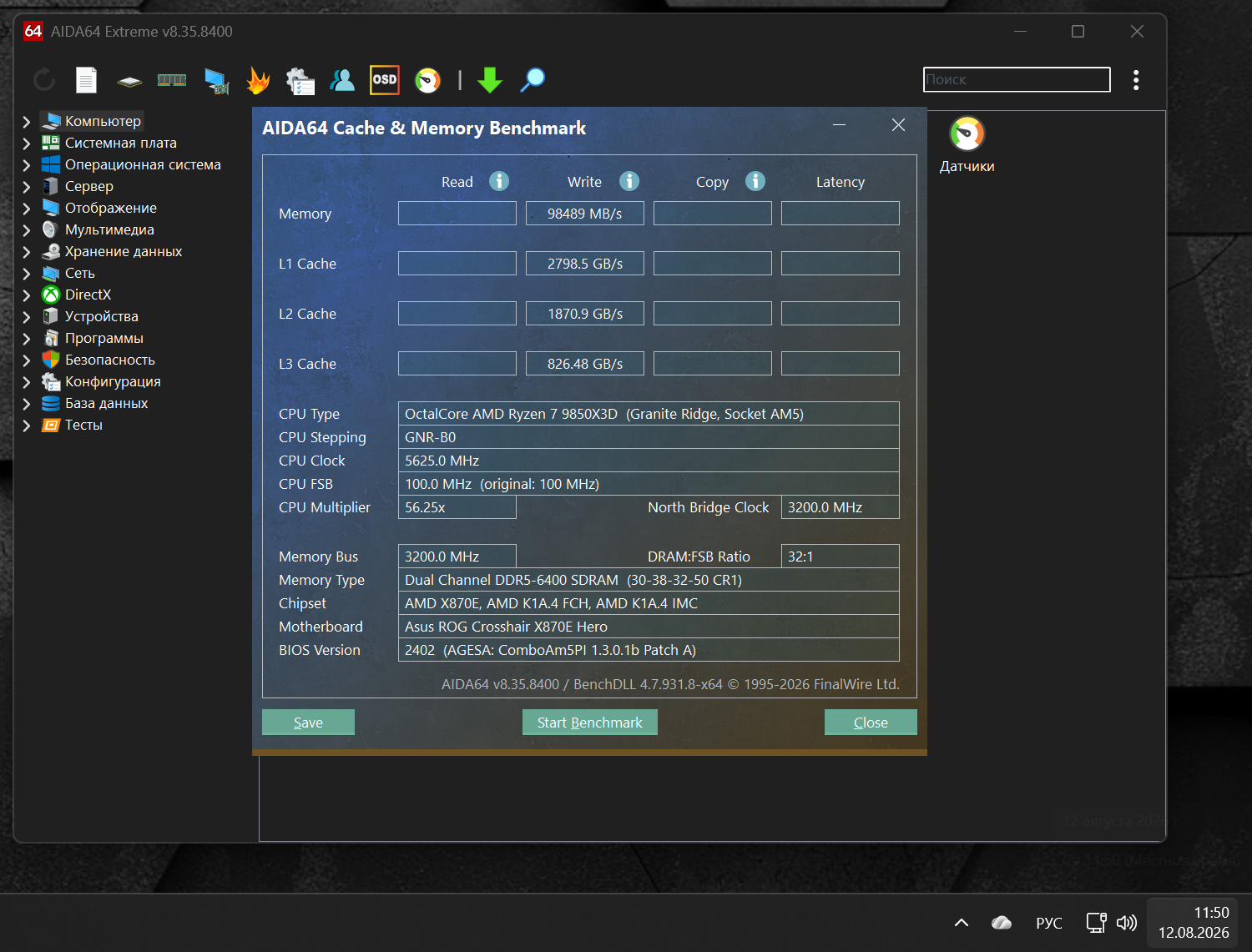Image resolution: width=1252 pixels, height=952 pixels.
Task: Select Конфигурация in the tree
Action: 113,381
